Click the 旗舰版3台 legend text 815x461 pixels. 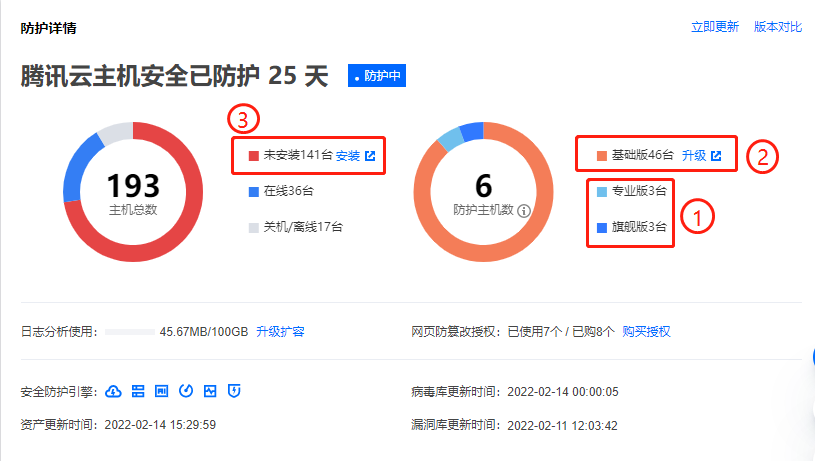tap(639, 227)
